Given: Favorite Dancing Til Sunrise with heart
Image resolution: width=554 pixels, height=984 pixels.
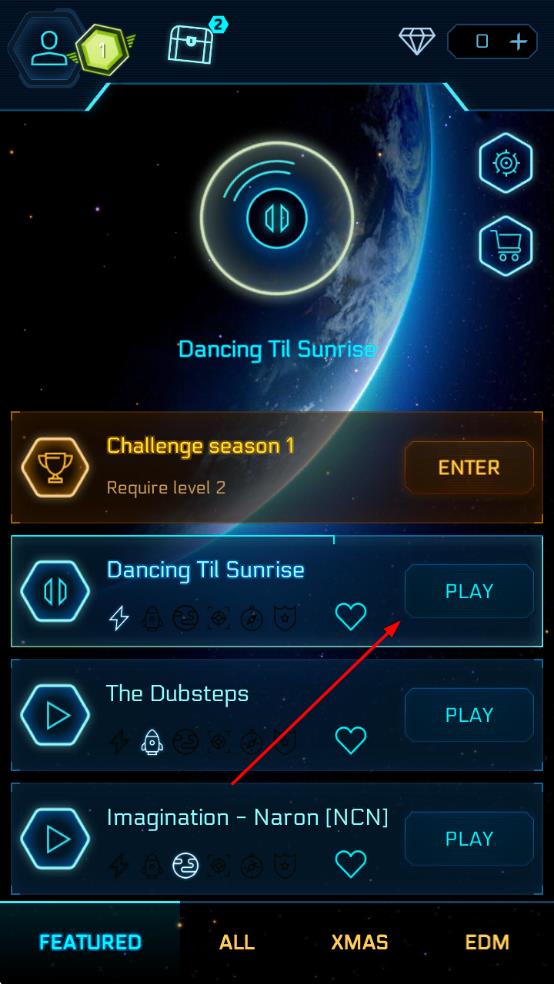Looking at the screenshot, I should point(351,616).
